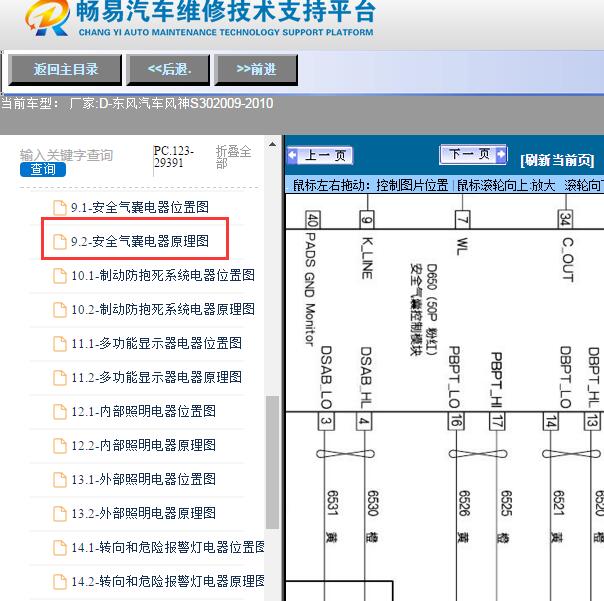Click PADS GND Monitor label in diagram
The height and width of the screenshot is (601, 604).
[310, 288]
